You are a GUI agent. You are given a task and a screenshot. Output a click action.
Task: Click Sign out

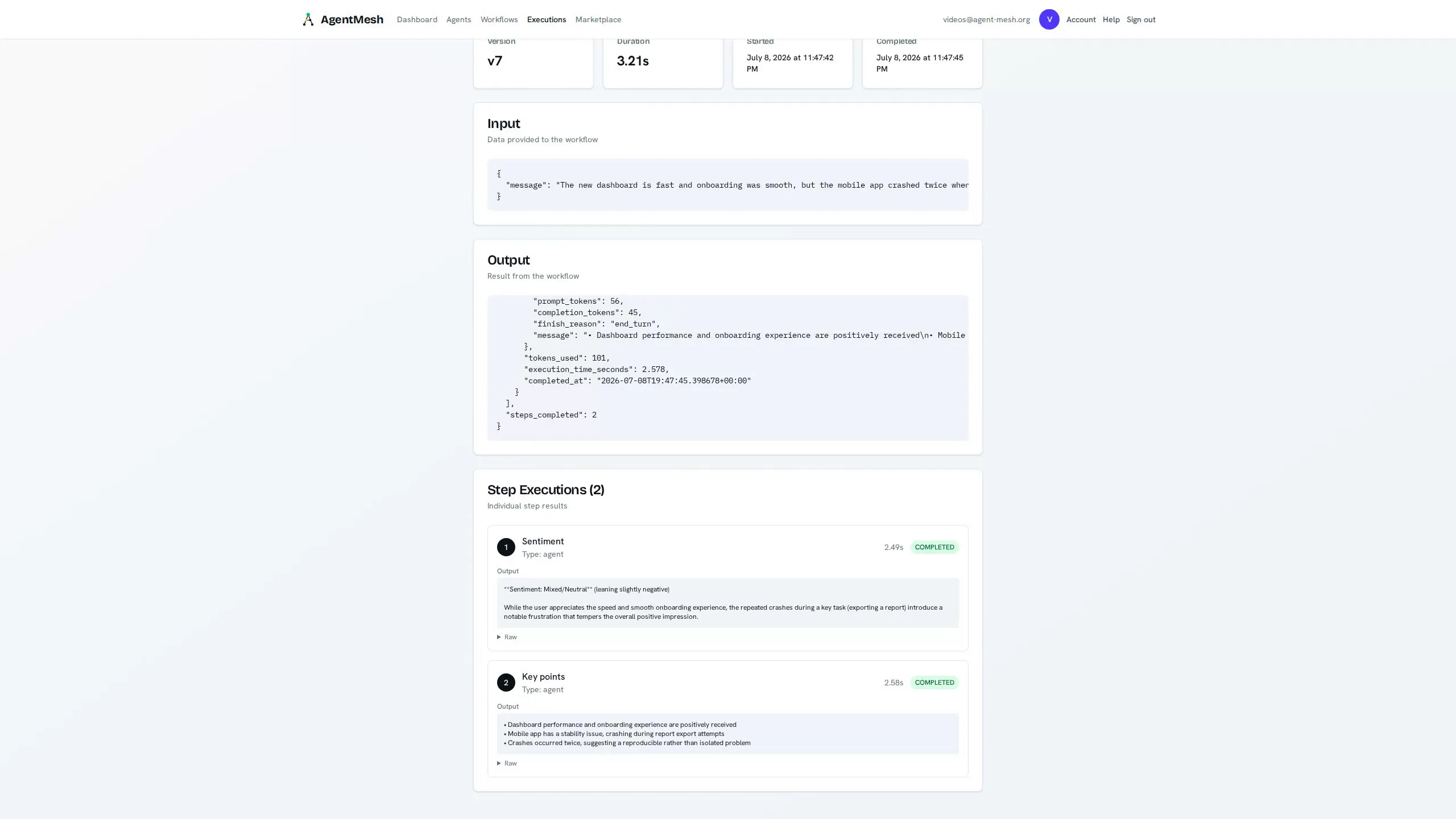click(x=1140, y=19)
